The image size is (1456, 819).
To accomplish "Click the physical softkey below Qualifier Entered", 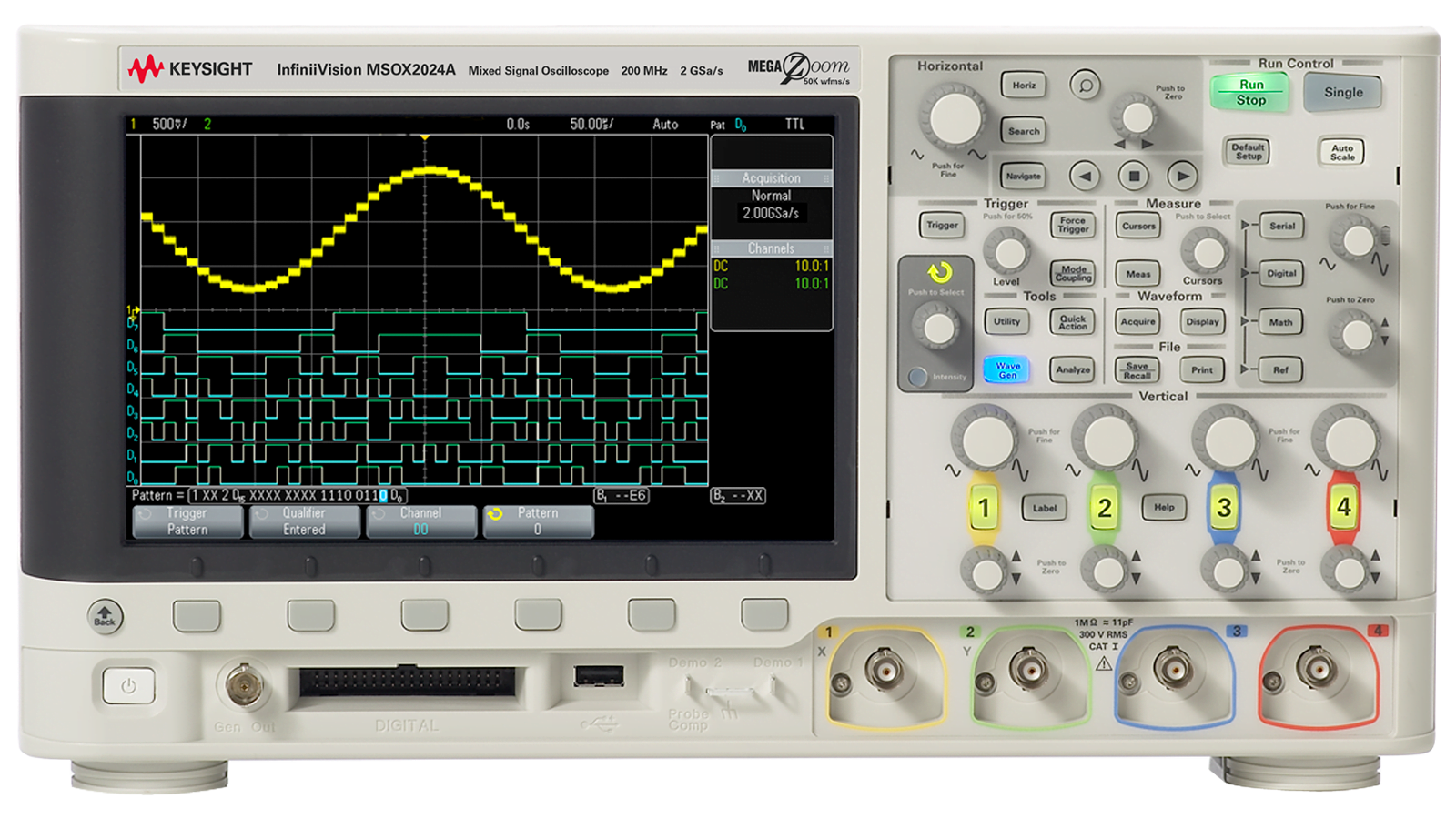I will pyautogui.click(x=310, y=615).
